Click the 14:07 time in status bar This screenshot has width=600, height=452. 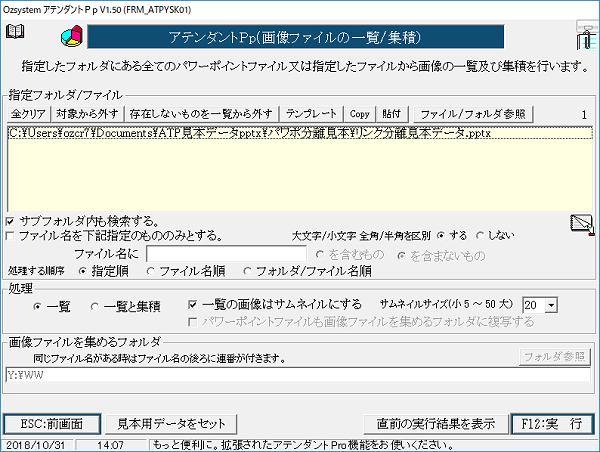111,445
